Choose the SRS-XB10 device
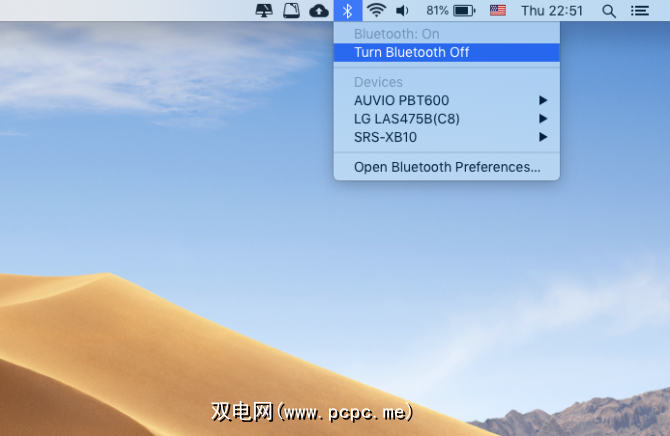This screenshot has height=436, width=670. (447, 137)
